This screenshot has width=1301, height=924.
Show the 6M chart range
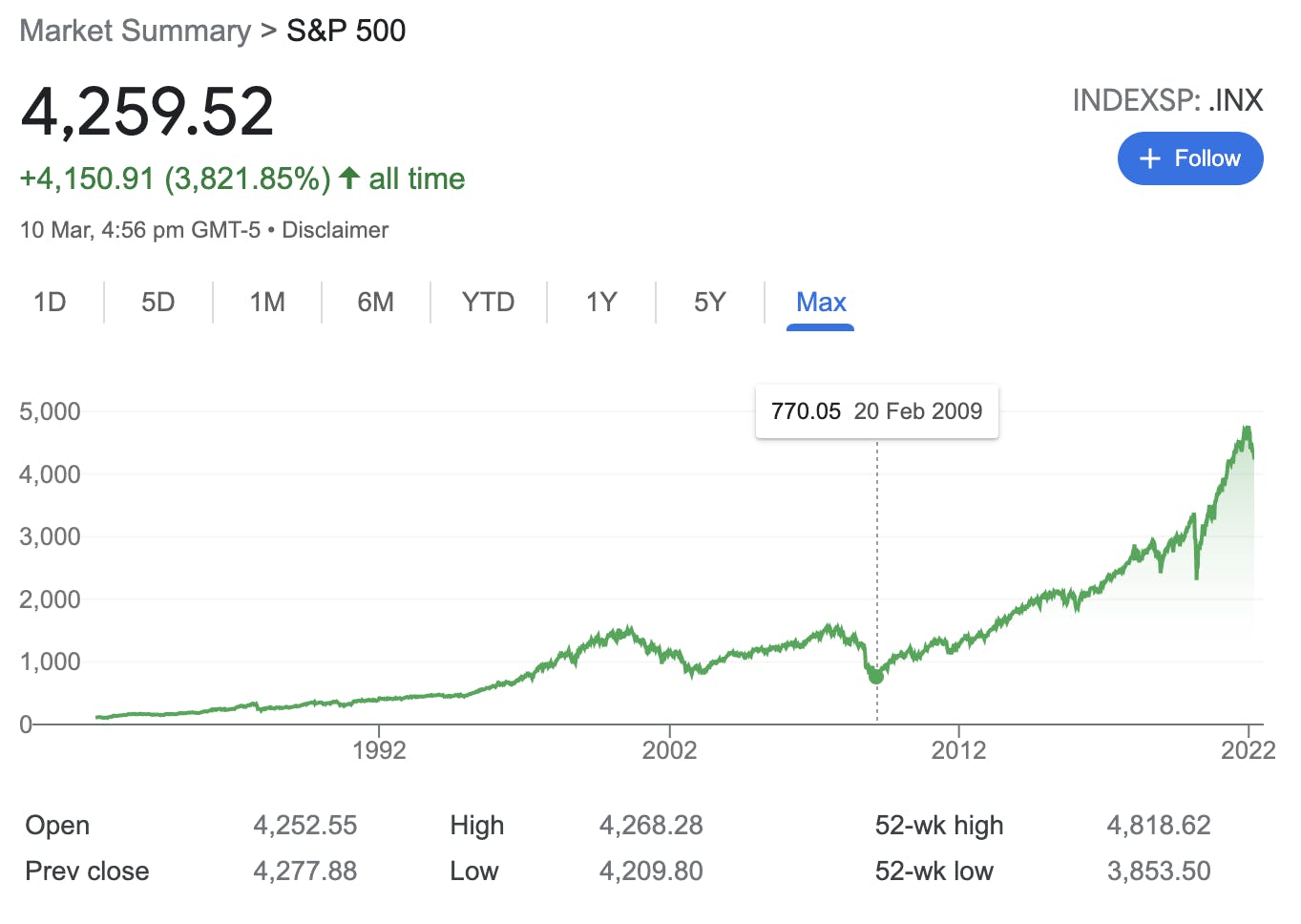click(375, 303)
